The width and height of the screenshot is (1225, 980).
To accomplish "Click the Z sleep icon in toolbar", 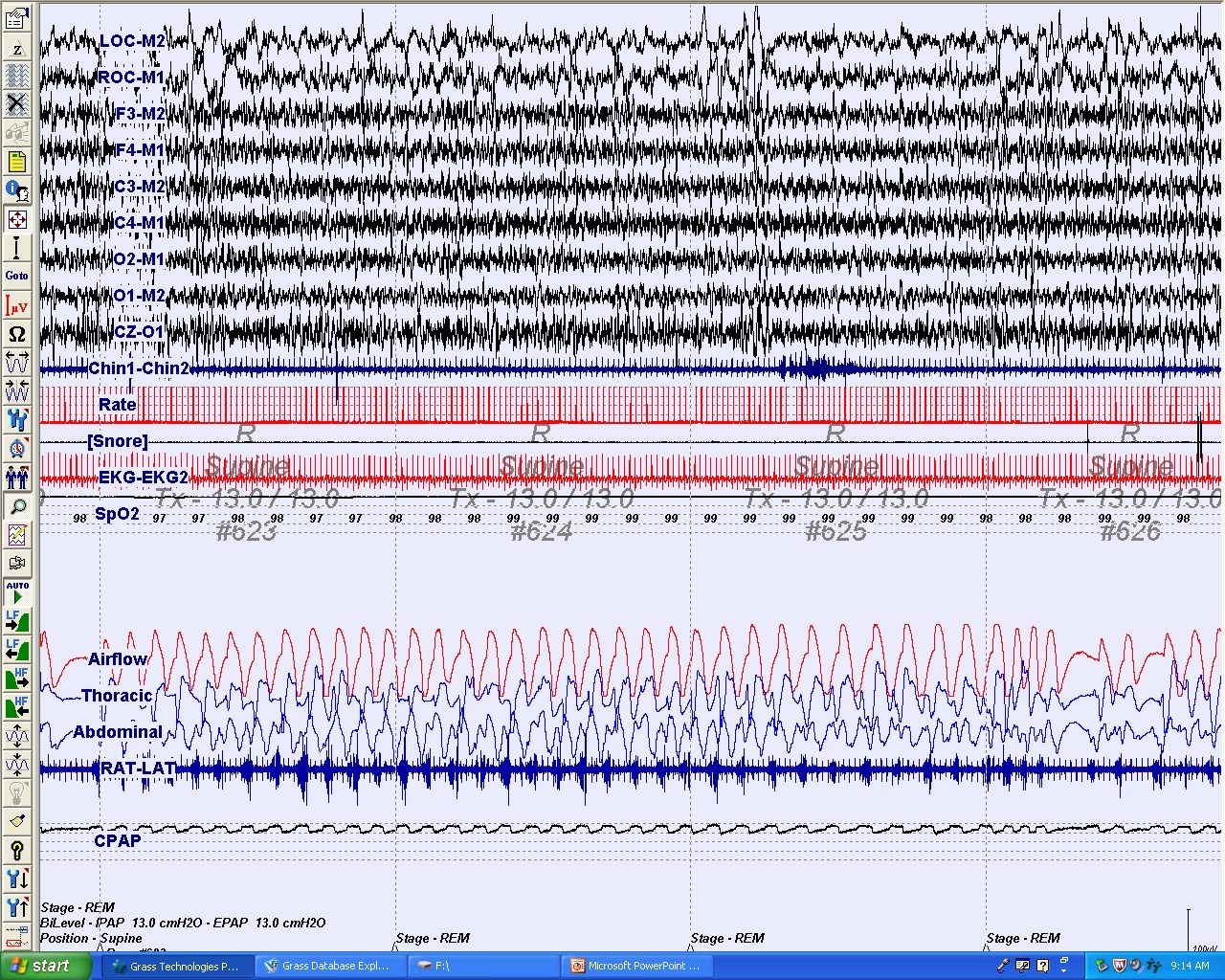I will pos(17,48).
